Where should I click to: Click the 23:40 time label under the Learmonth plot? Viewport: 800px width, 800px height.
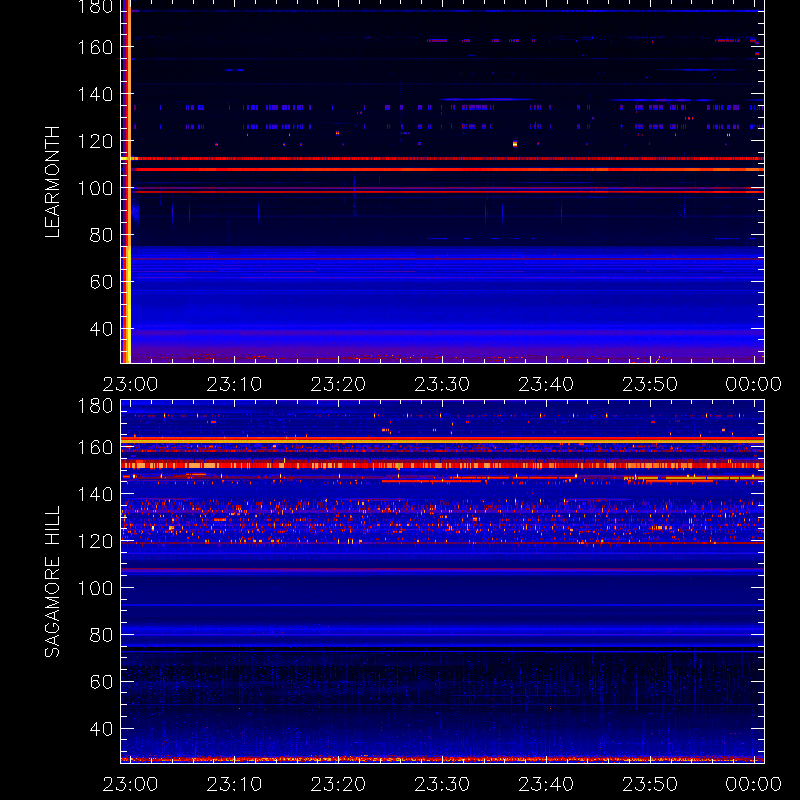[546, 384]
